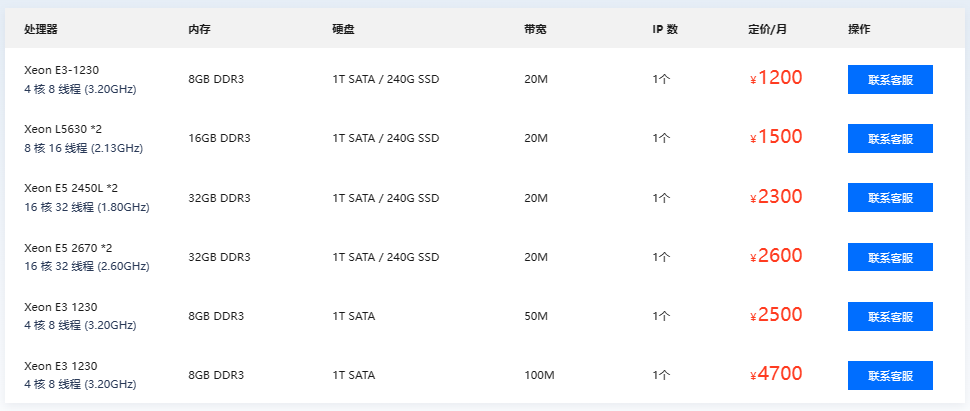
Task: Select the ¥2300 price text
Action: (776, 197)
